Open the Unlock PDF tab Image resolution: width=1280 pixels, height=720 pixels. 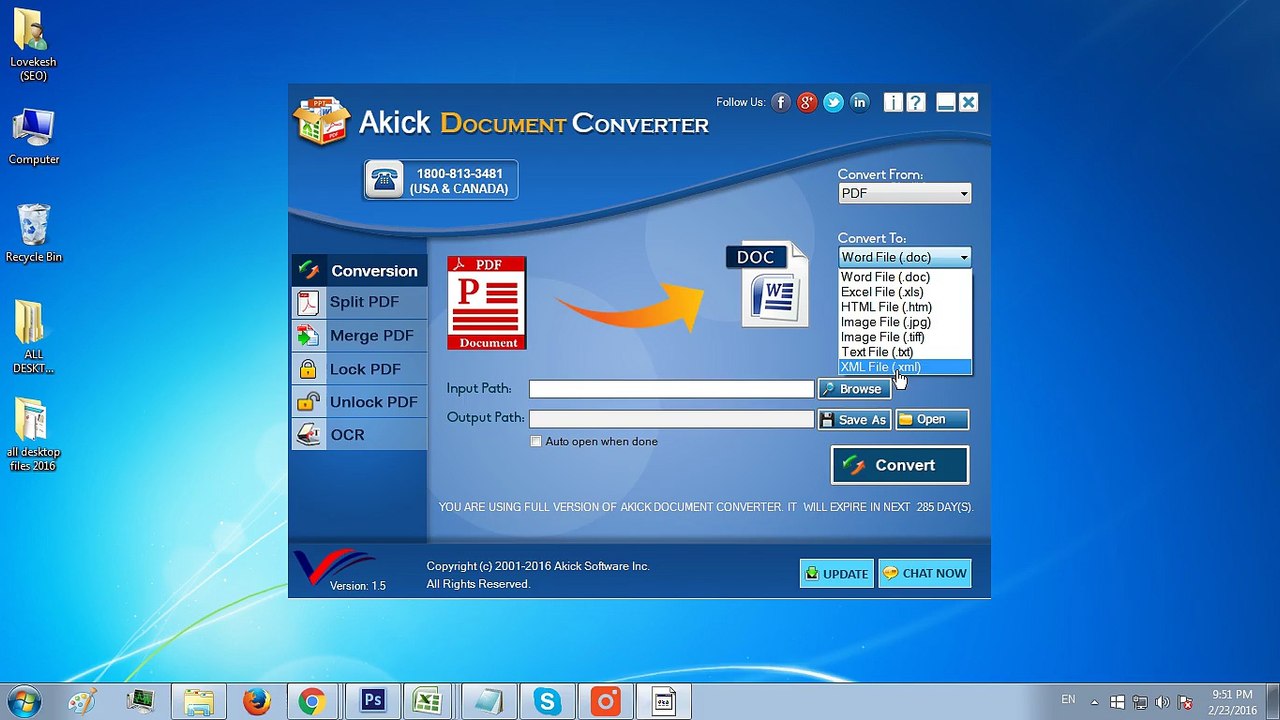359,402
